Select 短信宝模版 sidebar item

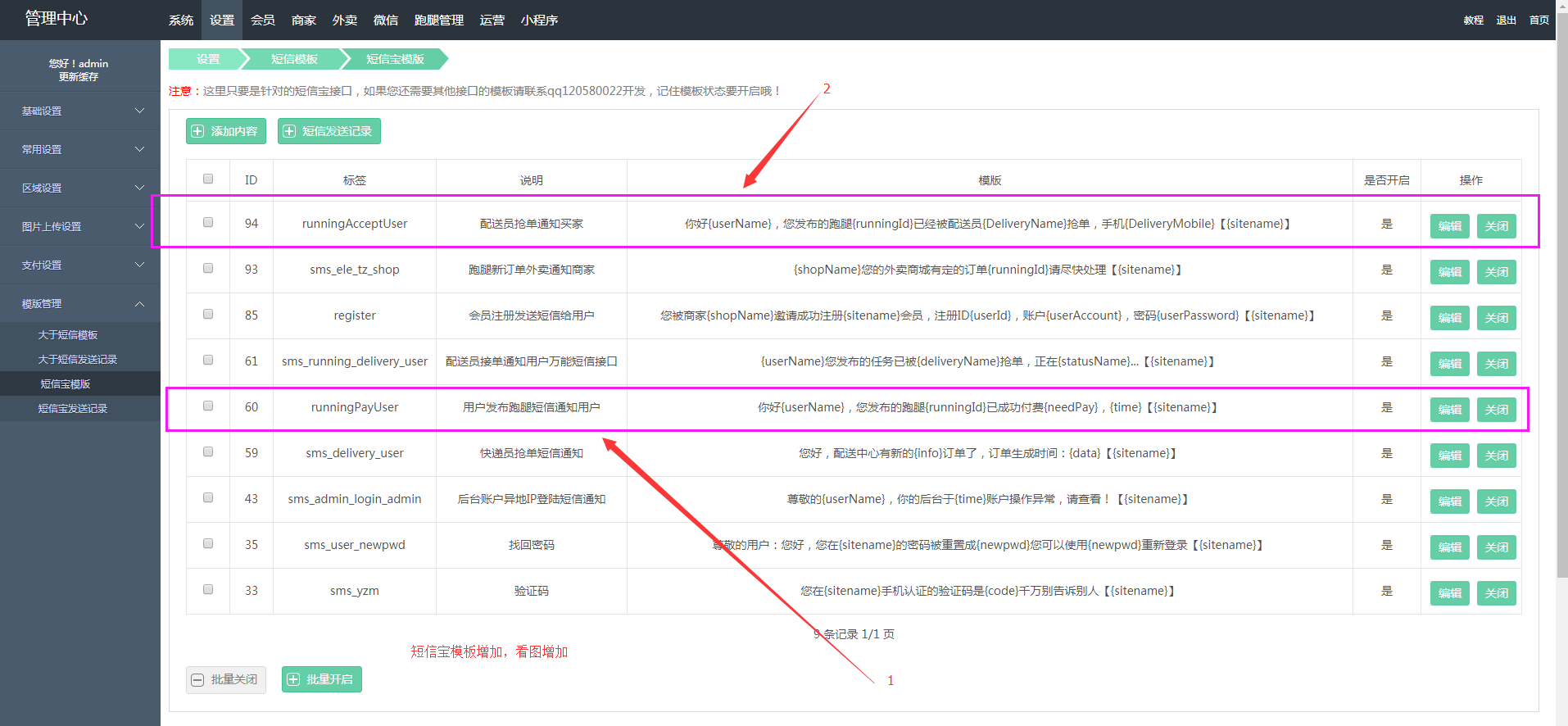point(80,383)
